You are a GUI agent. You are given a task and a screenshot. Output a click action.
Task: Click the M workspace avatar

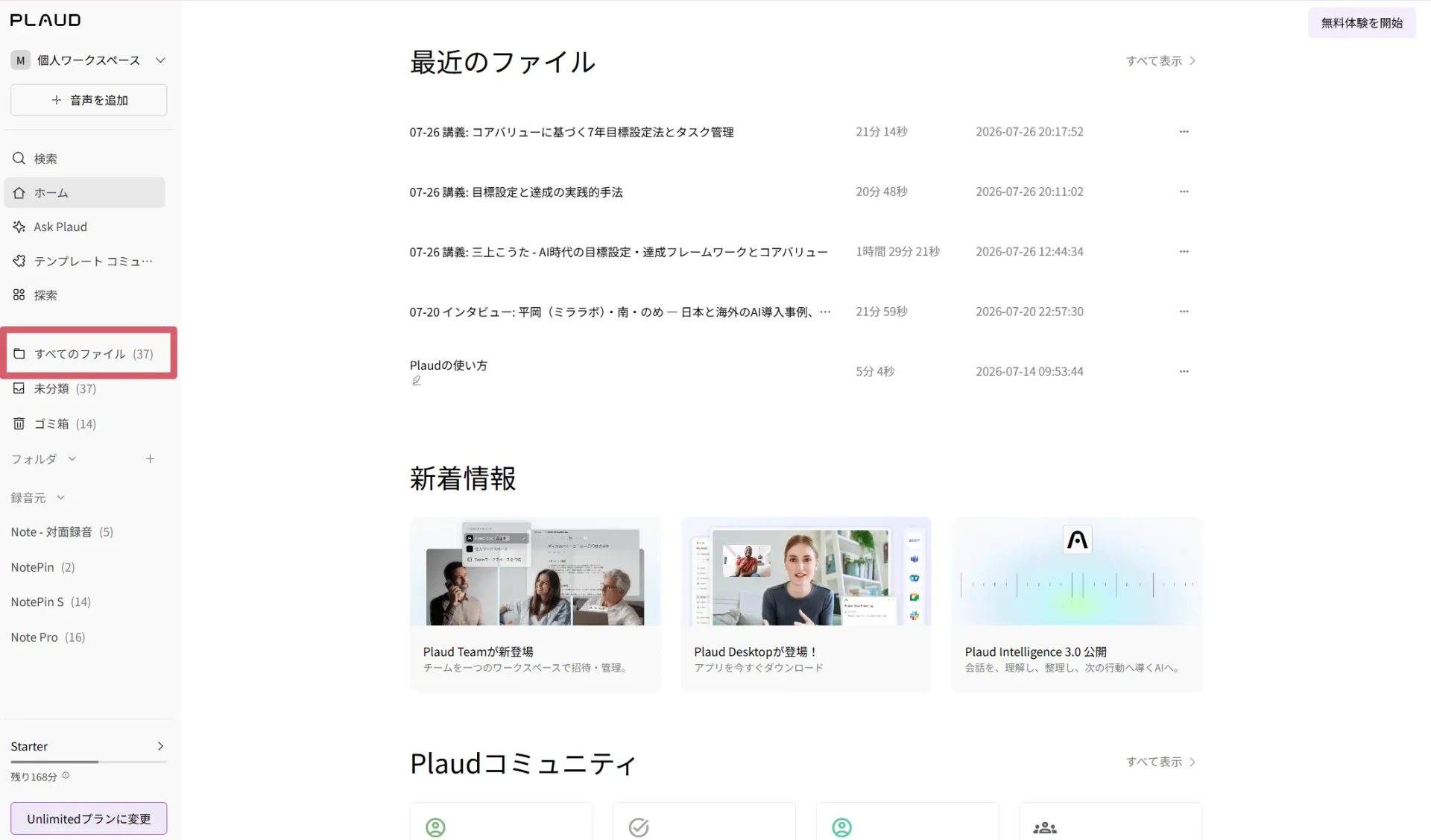pos(21,60)
